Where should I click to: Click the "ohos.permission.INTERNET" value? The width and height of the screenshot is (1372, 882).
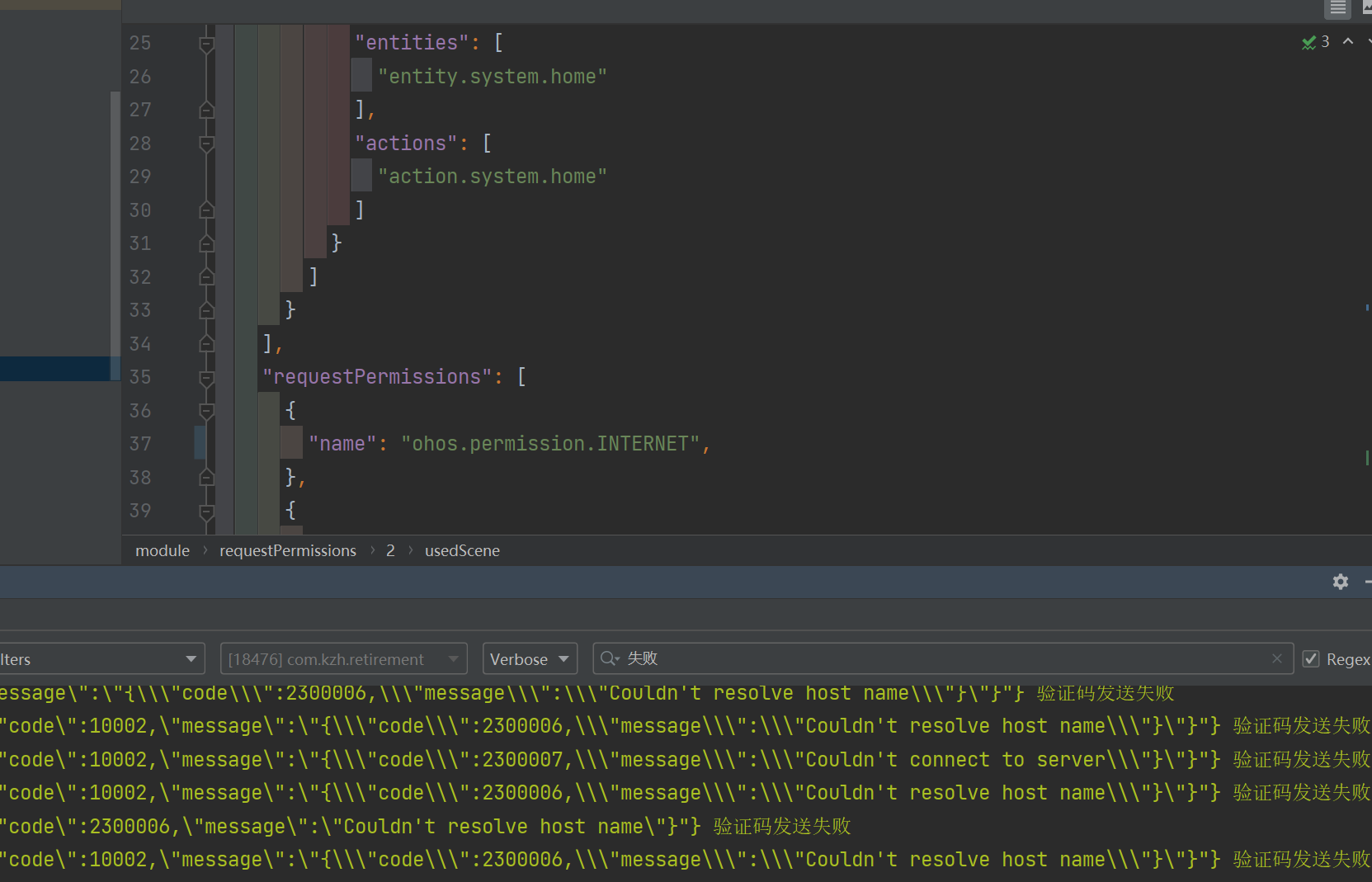550,443
